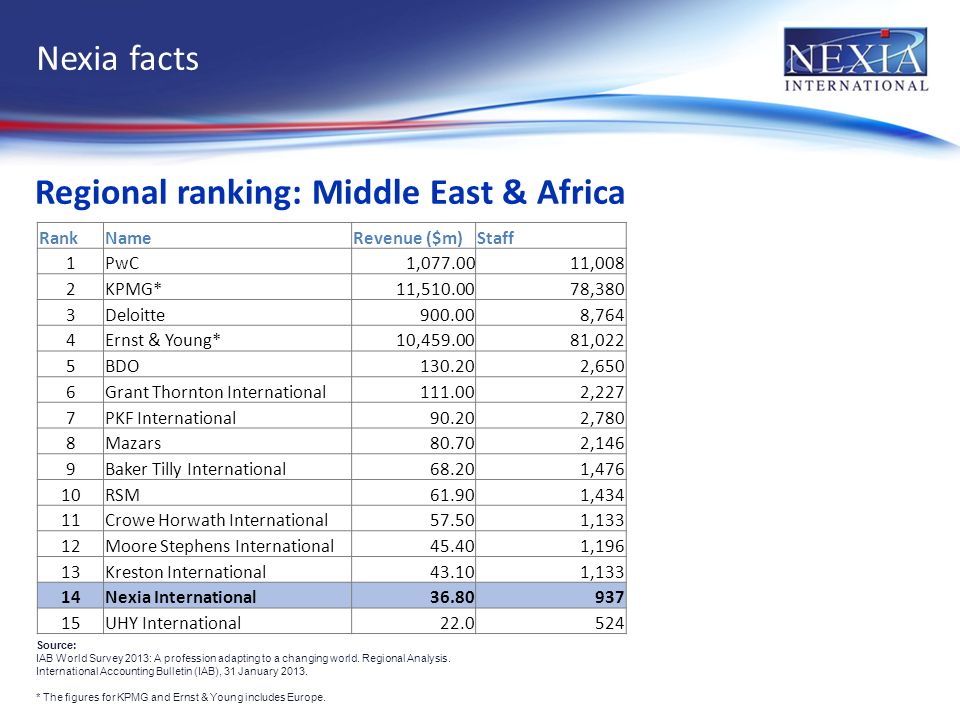Viewport: 960px width, 720px height.
Task: Click Kreston revenue value 43.10
Action: tap(452, 571)
